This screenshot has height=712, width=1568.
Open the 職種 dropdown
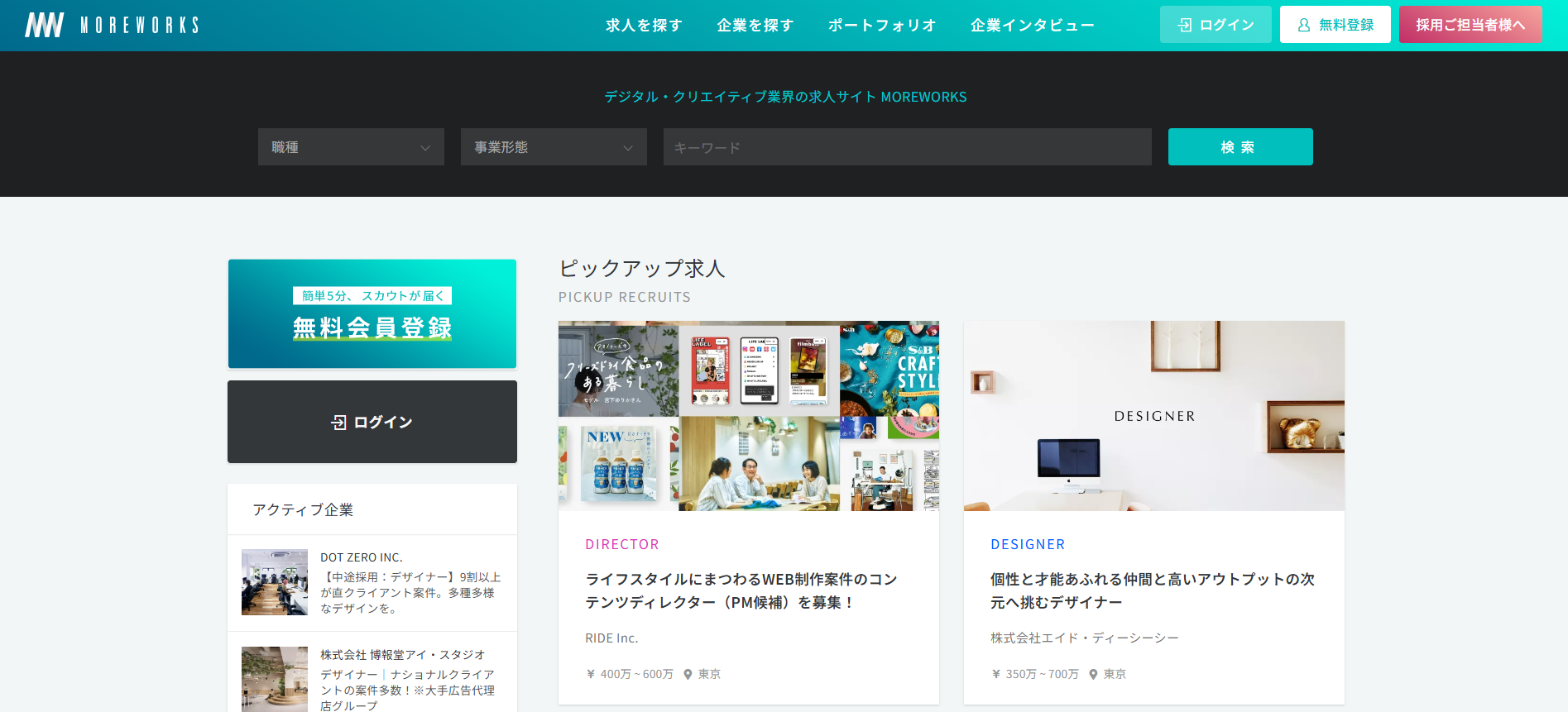[x=351, y=147]
